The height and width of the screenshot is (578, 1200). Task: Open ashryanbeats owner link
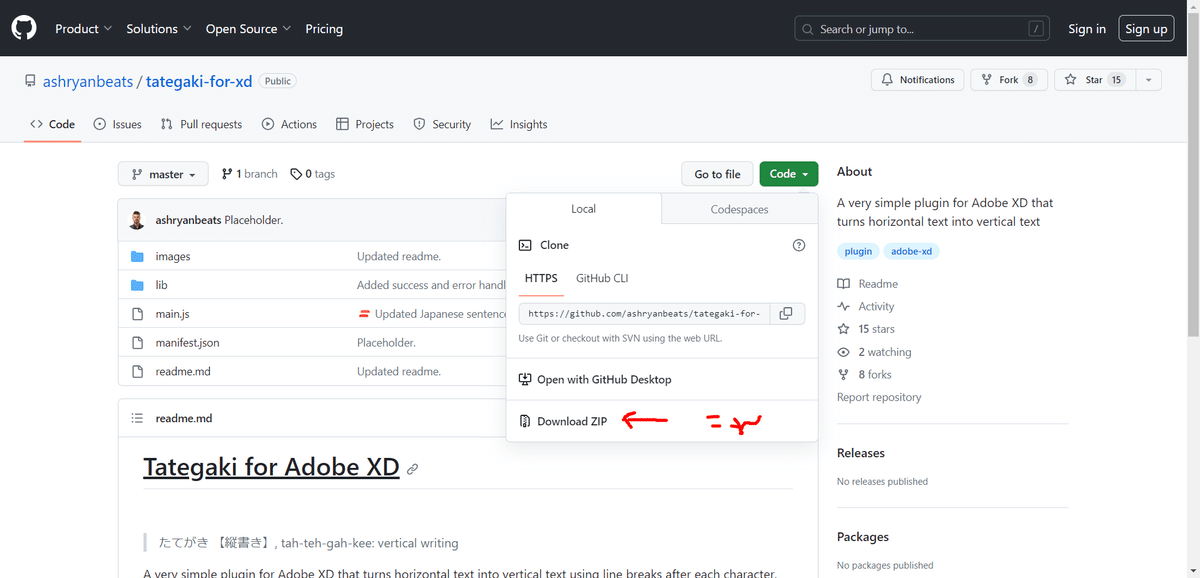[x=87, y=81]
